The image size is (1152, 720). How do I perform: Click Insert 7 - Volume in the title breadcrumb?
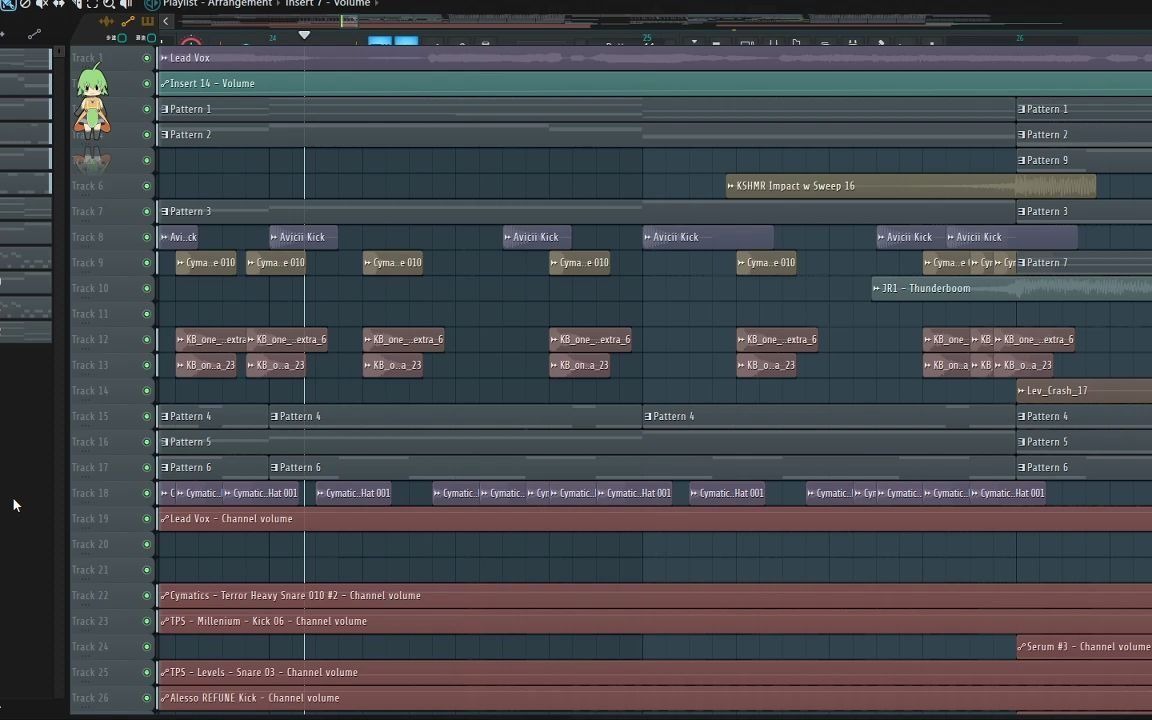tap(328, 4)
